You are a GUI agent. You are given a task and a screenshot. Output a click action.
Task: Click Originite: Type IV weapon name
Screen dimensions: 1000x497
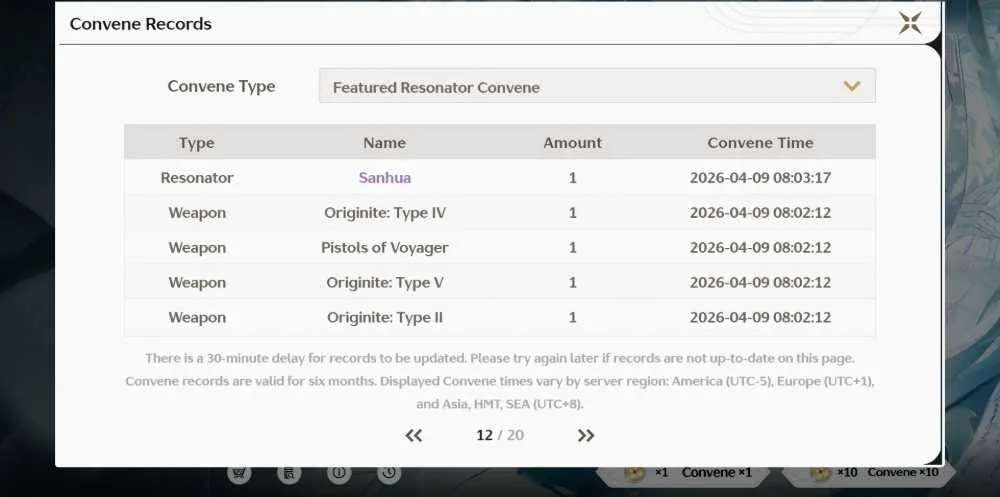coord(385,213)
